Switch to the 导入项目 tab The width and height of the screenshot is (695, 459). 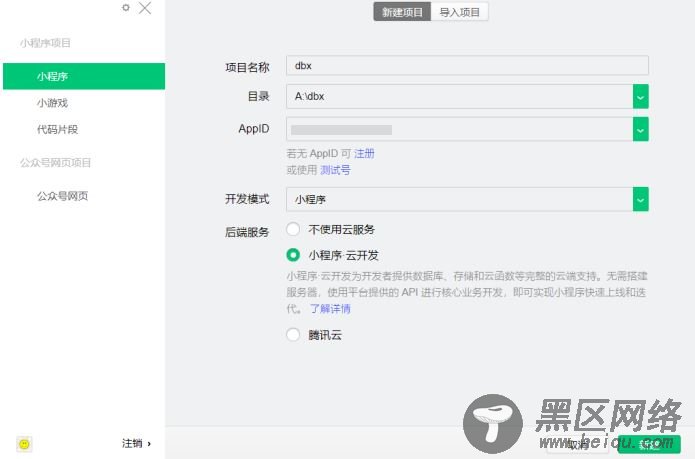pos(460,12)
